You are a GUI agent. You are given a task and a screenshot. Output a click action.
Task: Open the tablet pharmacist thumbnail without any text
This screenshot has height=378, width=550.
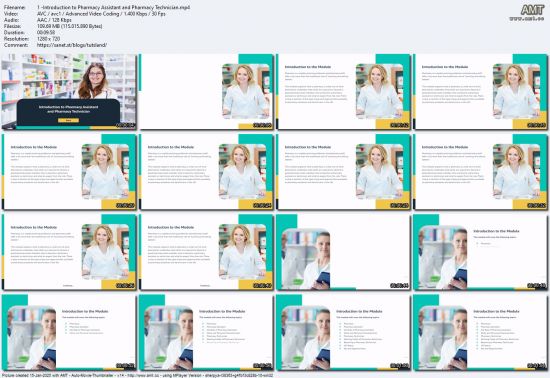(x=343, y=252)
